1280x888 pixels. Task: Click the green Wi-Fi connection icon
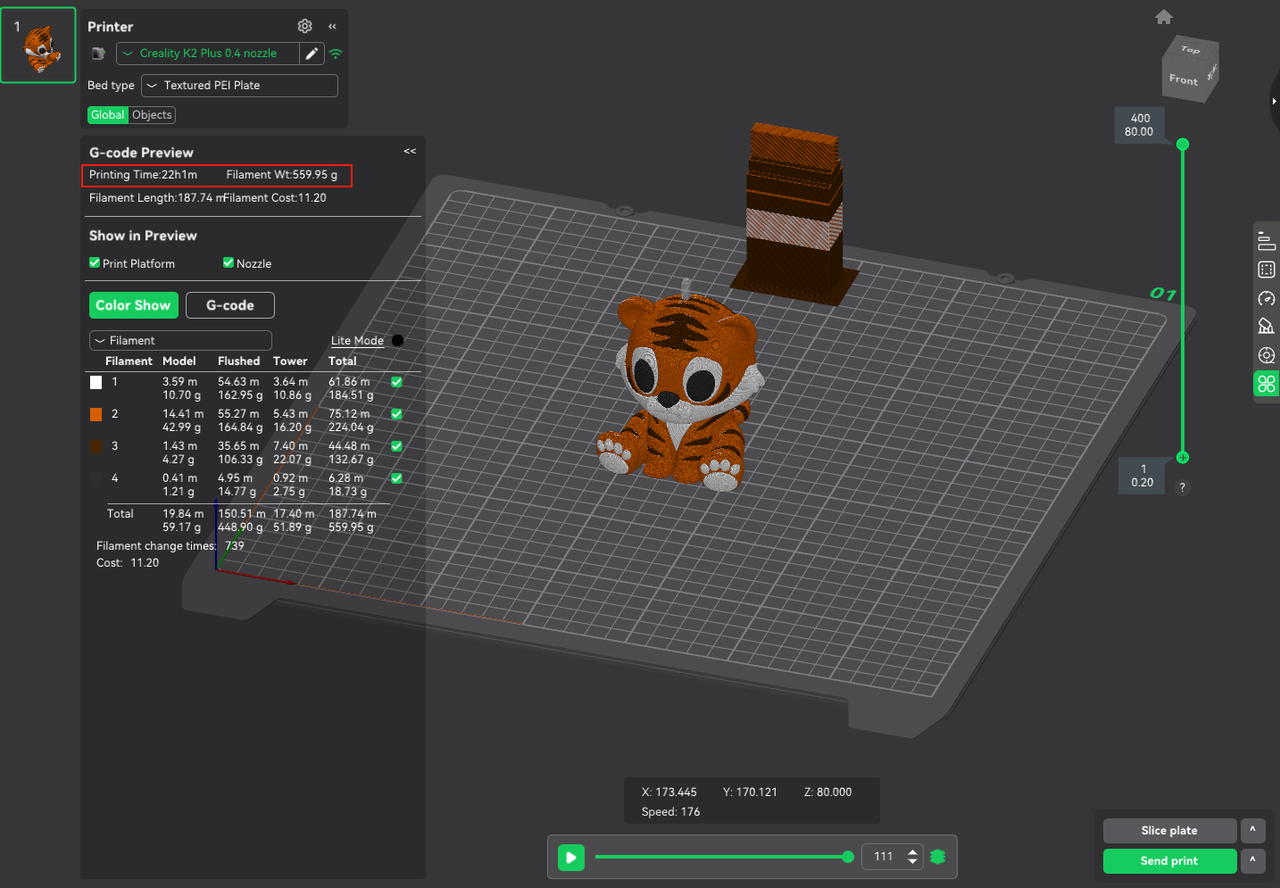point(336,54)
